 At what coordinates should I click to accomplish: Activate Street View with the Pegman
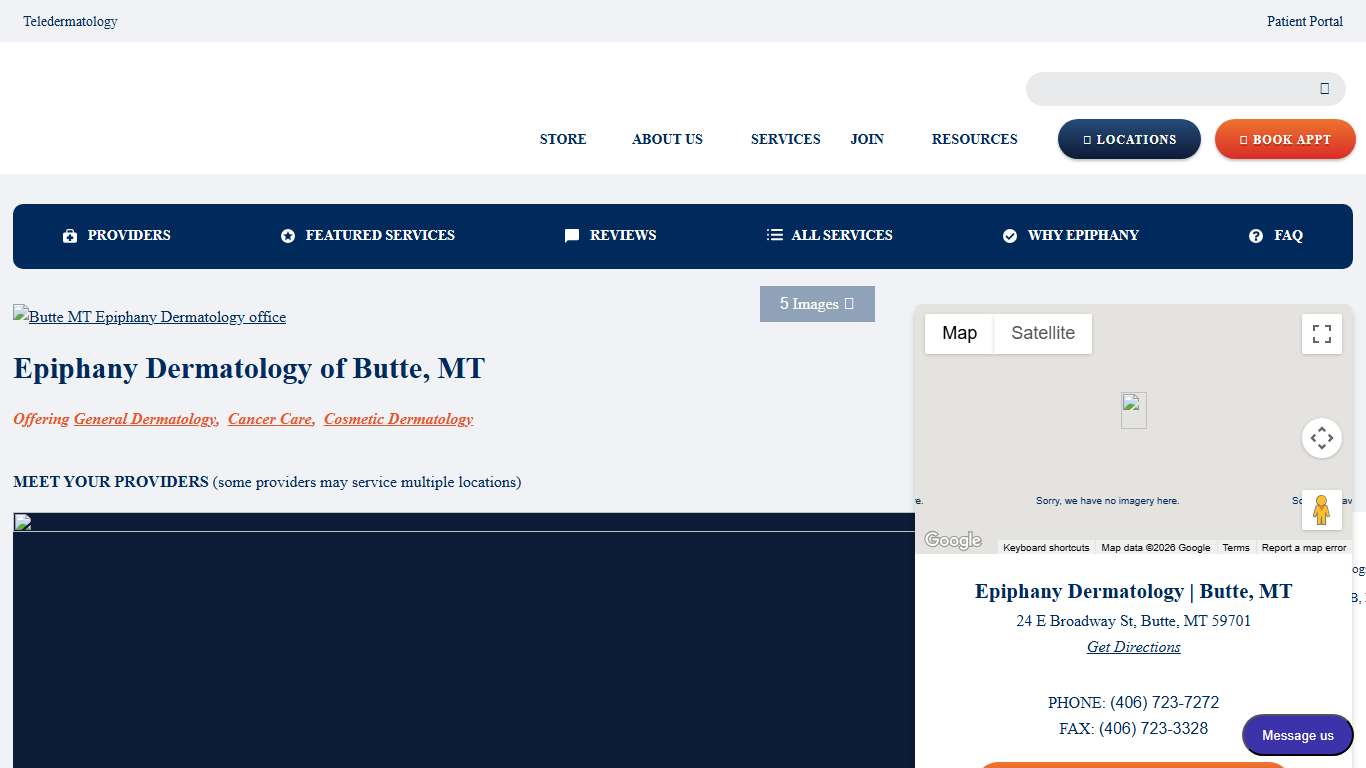[x=1321, y=510]
